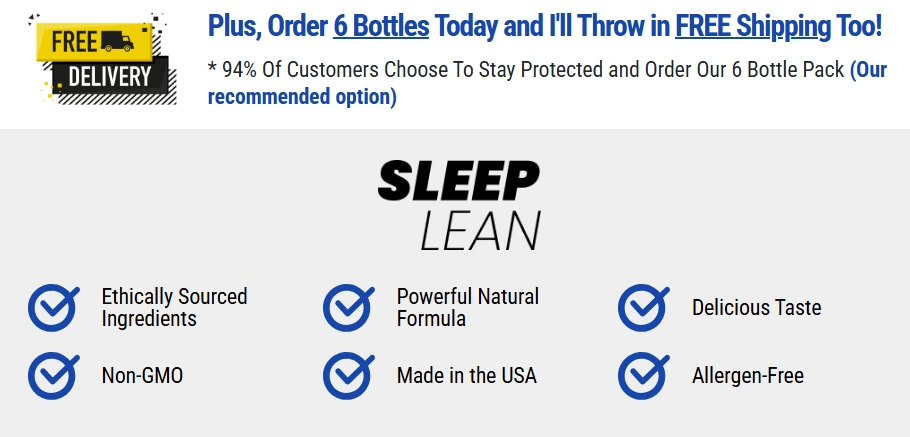Click the "LEAN" word in the logo

(480, 230)
